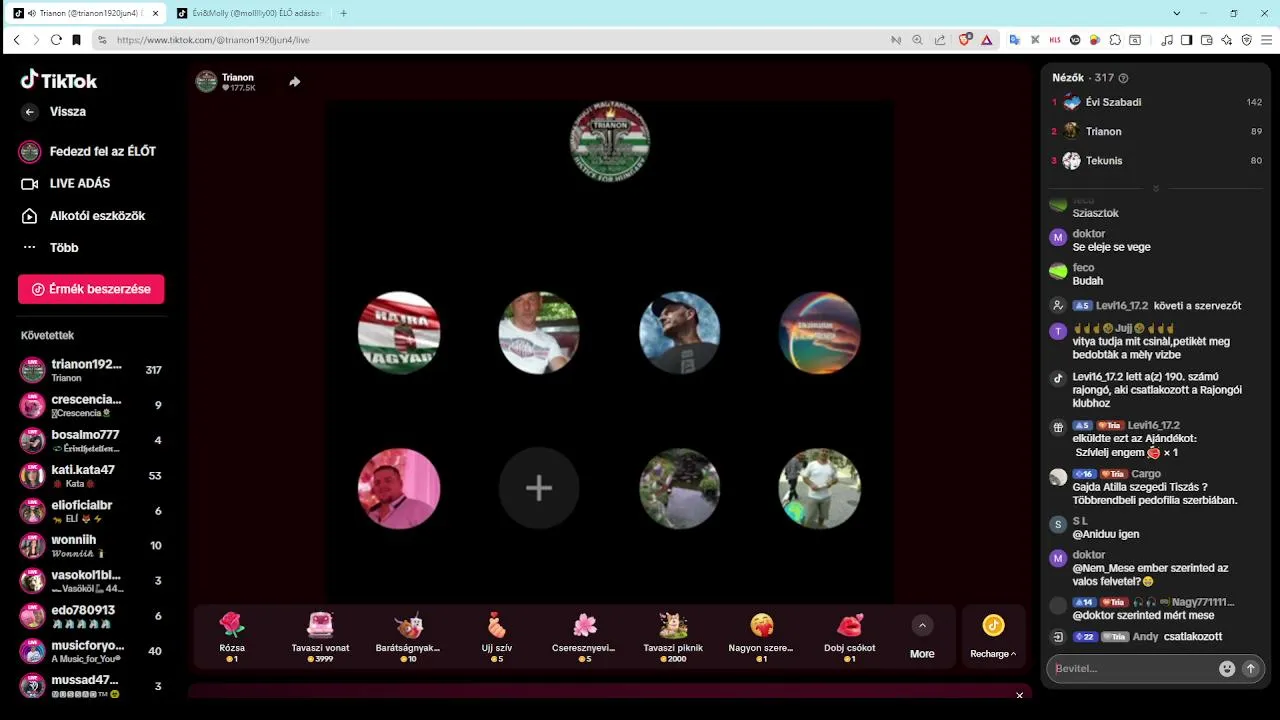The image size is (1280, 720).
Task: Expand More gifts
Action: [x=922, y=636]
